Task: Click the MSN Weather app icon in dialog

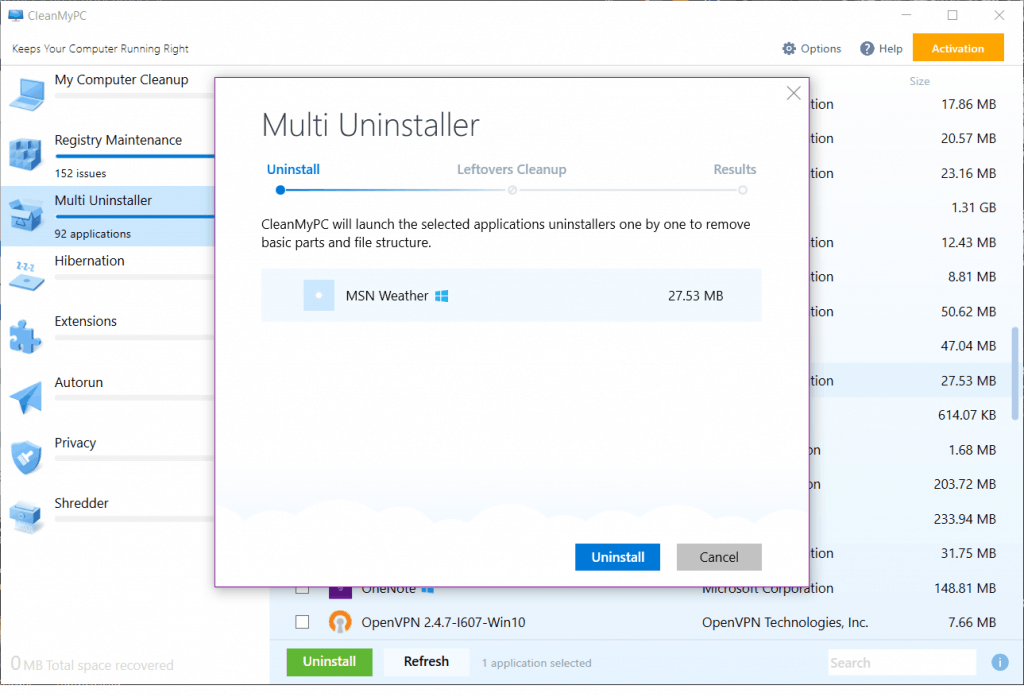Action: 319,295
